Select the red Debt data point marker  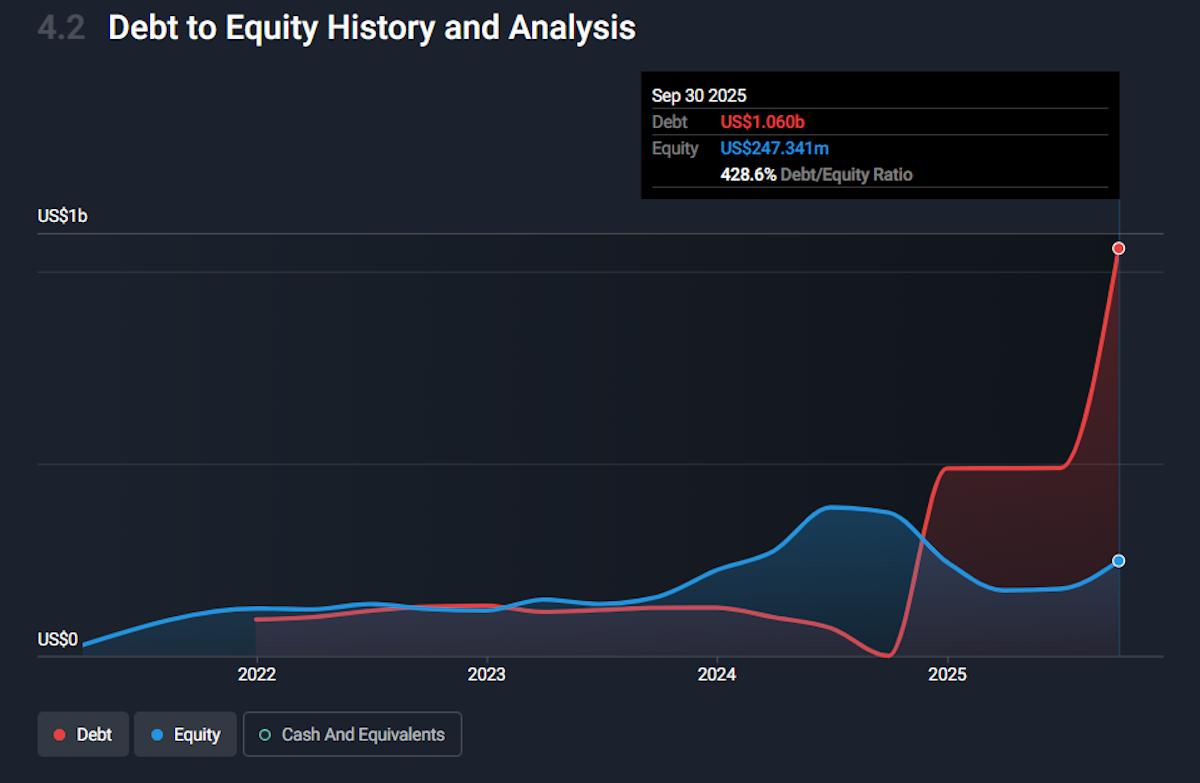[x=1119, y=248]
